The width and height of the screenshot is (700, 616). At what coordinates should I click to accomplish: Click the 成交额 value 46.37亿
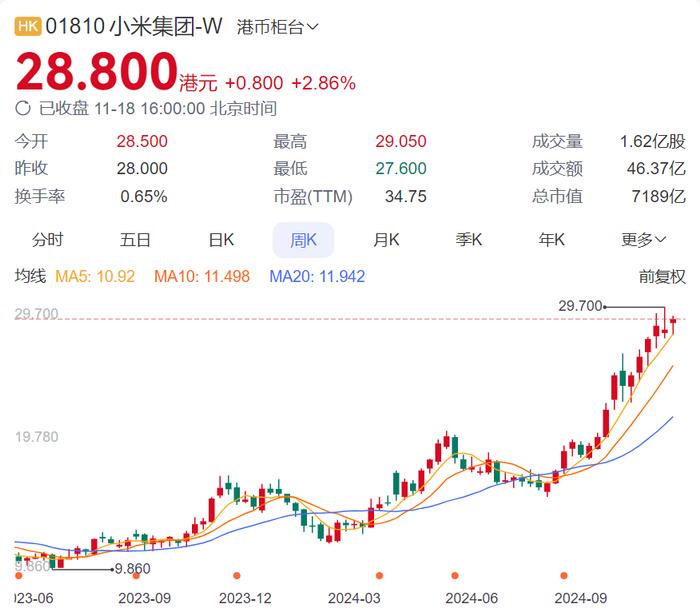point(656,169)
